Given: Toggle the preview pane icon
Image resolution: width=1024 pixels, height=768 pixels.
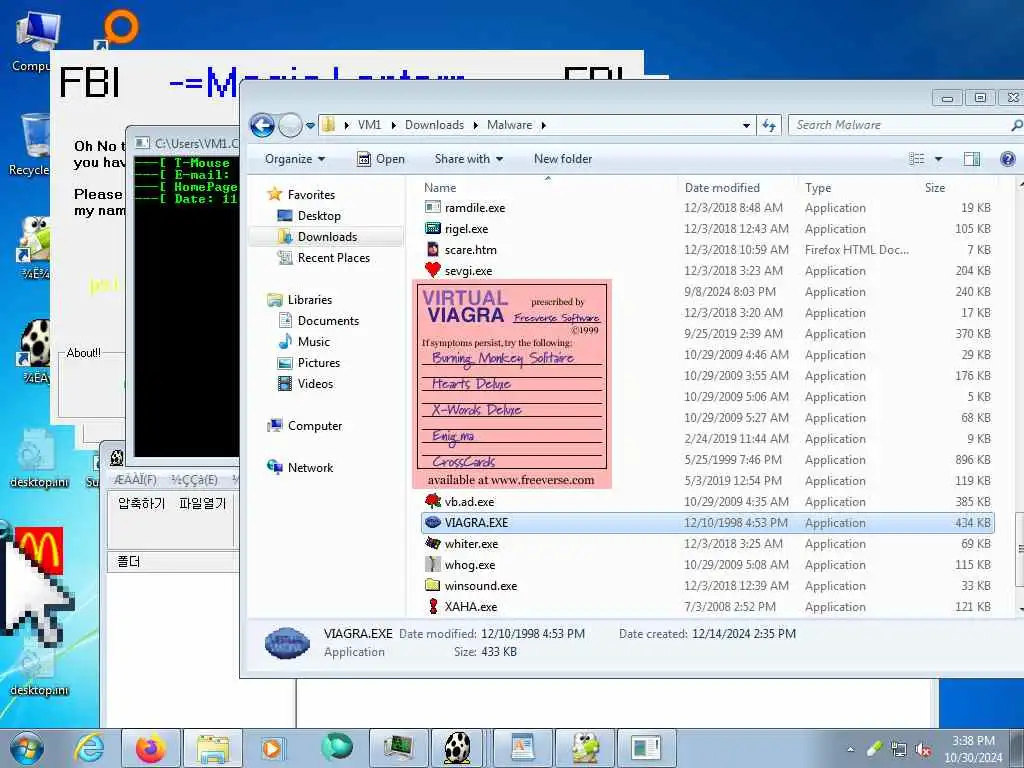Looking at the screenshot, I should (x=972, y=159).
